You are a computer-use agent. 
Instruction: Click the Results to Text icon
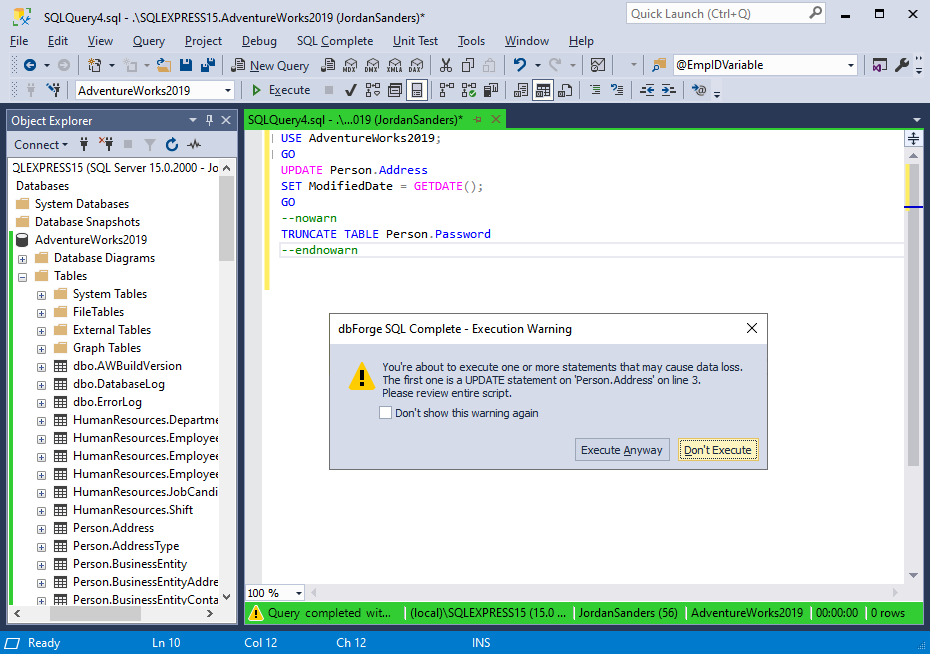[521, 90]
